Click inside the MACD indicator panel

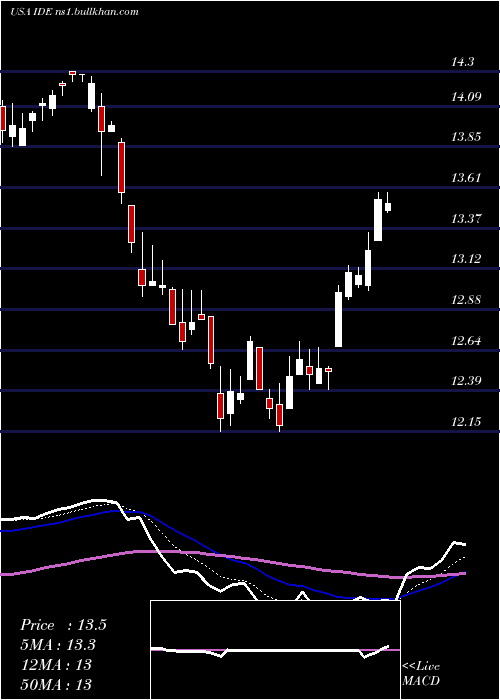(275, 650)
